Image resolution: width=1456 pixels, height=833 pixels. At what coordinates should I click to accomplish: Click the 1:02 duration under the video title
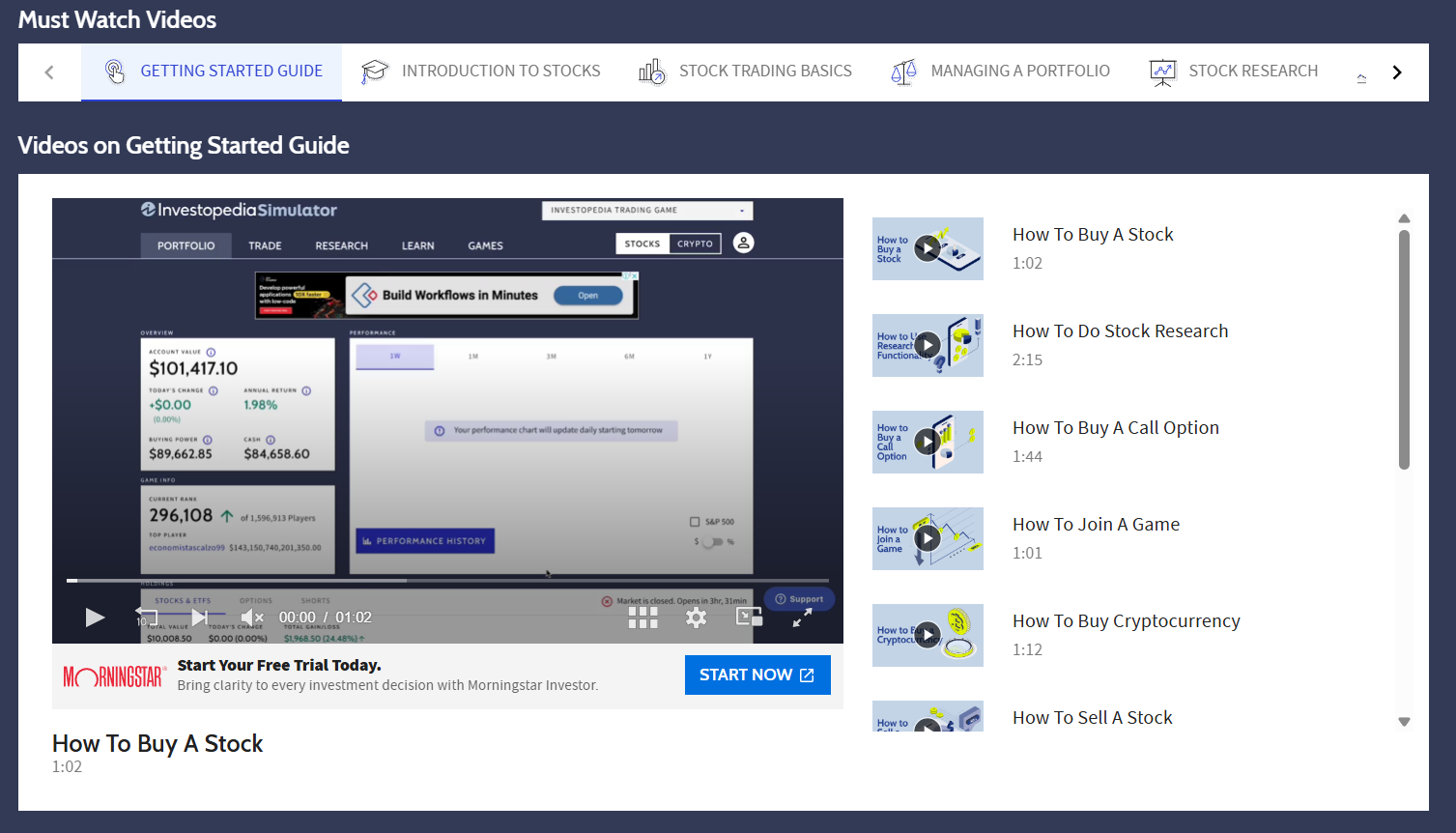pos(67,767)
